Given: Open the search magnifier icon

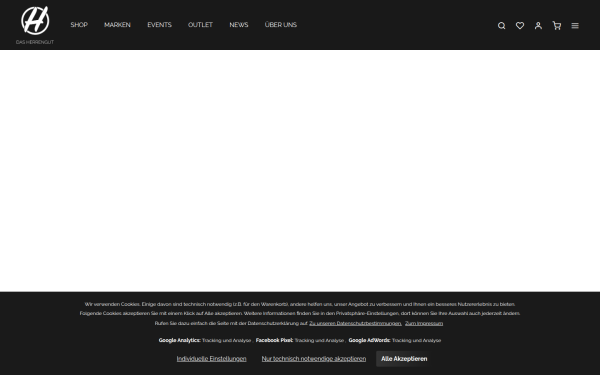Looking at the screenshot, I should [x=501, y=26].
